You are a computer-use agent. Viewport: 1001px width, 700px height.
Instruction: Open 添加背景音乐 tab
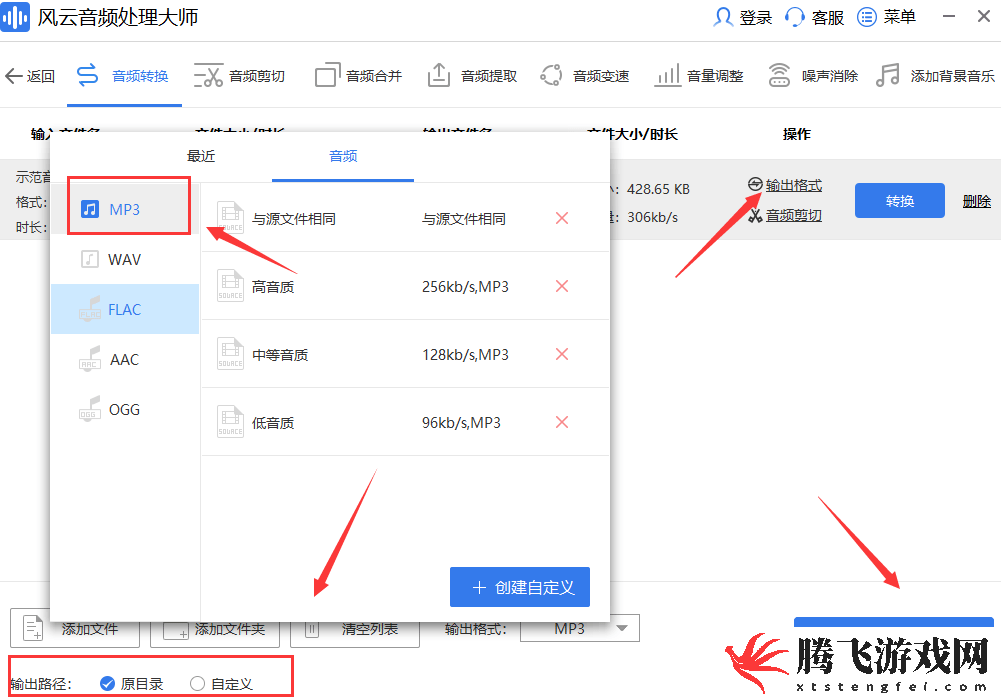point(935,76)
